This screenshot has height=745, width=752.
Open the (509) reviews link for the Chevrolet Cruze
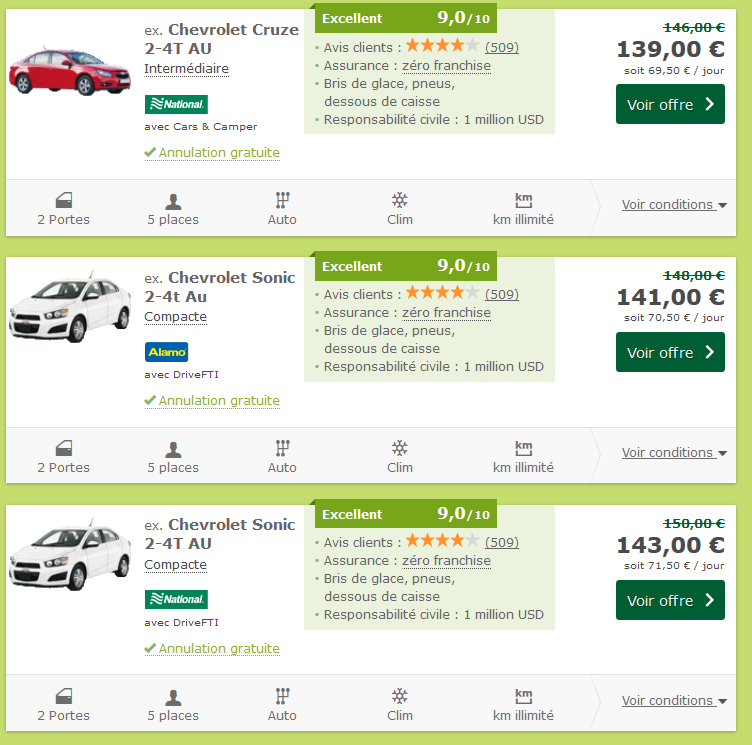point(502,46)
